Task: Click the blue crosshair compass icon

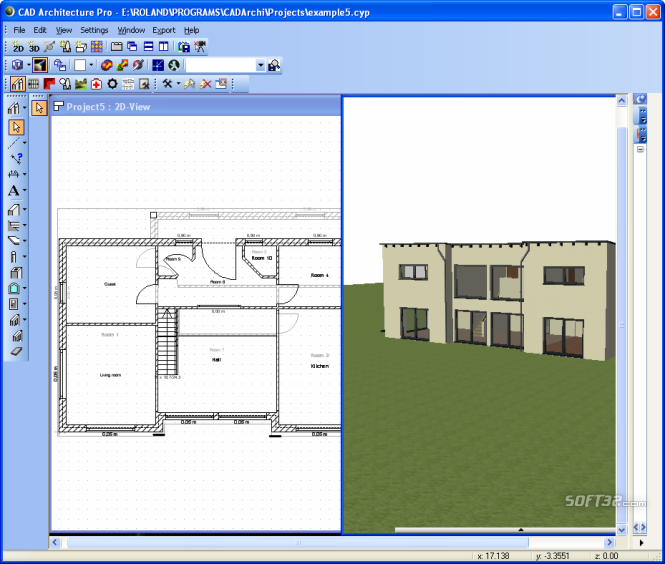Action: [158, 65]
